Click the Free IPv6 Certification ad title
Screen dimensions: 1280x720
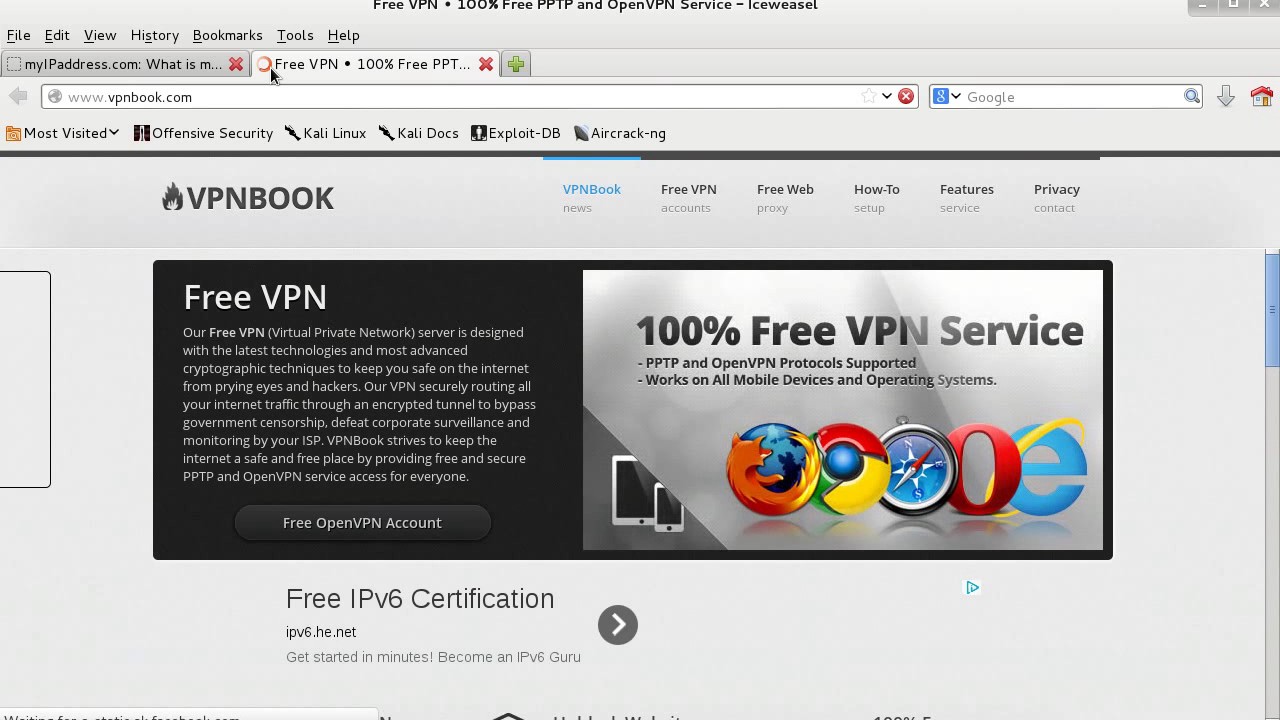420,598
